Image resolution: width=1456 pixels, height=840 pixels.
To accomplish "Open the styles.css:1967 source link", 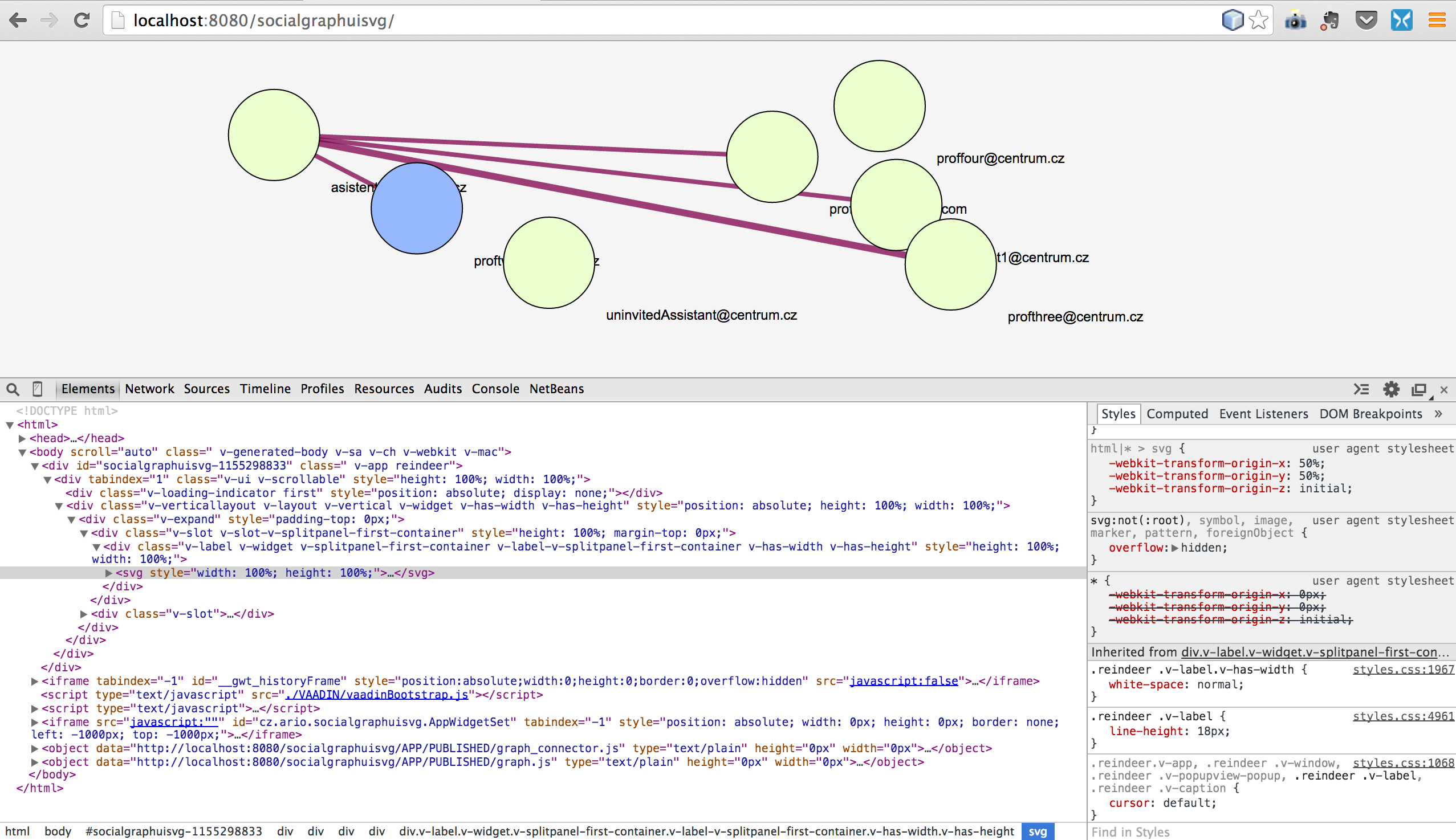I will 1403,670.
